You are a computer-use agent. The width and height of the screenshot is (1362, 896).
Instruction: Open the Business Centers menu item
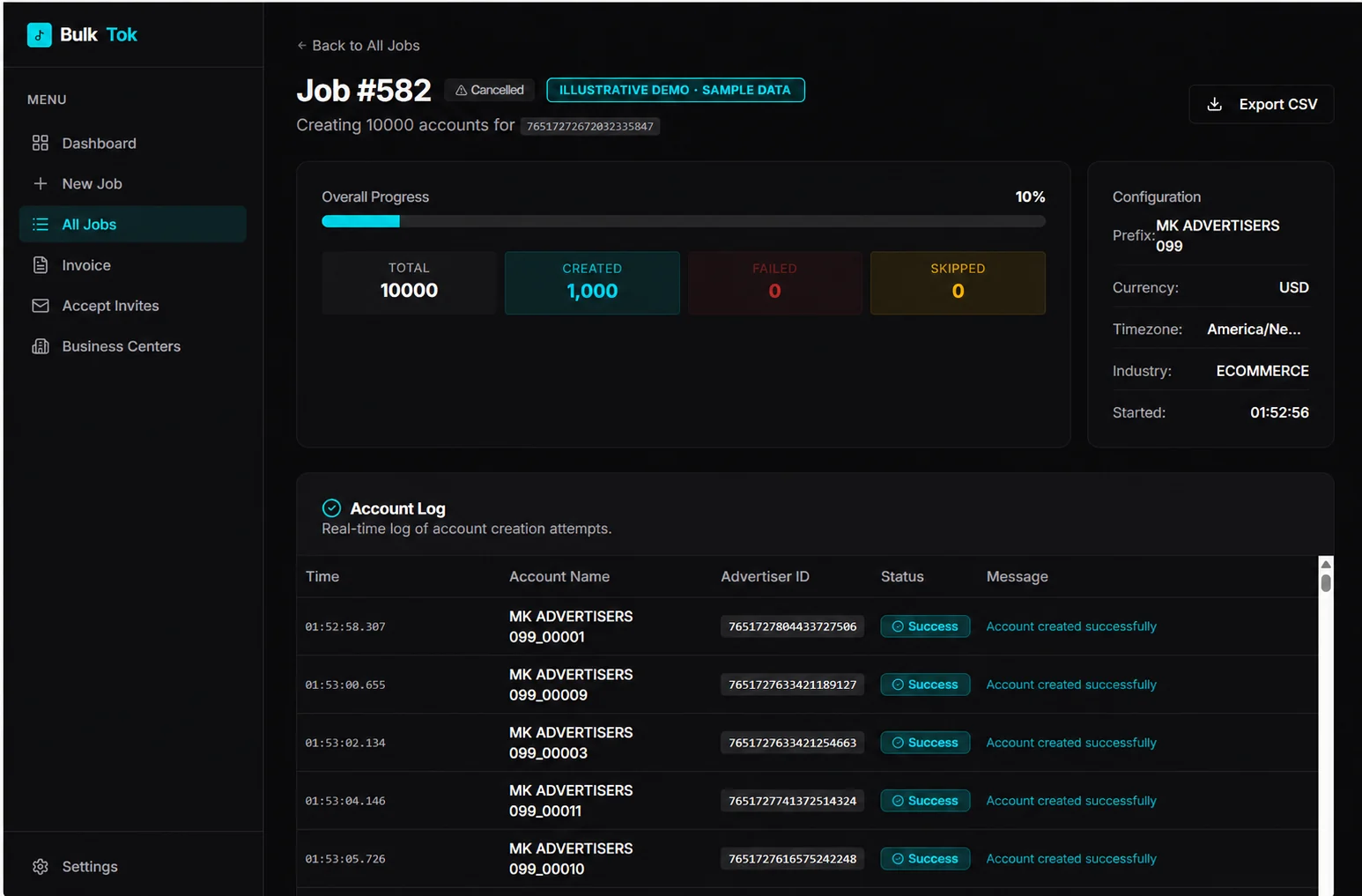pyautogui.click(x=132, y=346)
